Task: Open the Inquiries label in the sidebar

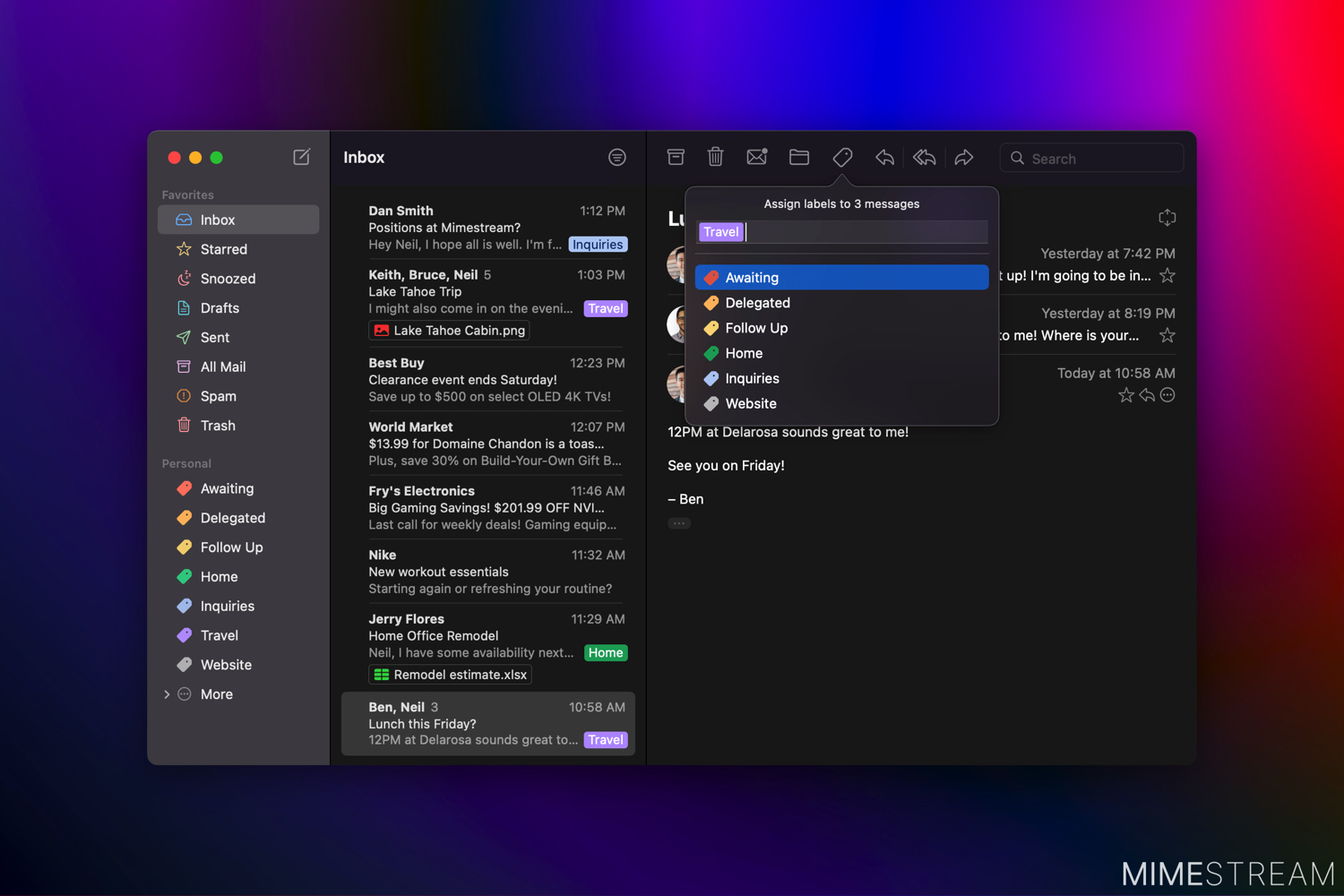Action: pos(238,607)
